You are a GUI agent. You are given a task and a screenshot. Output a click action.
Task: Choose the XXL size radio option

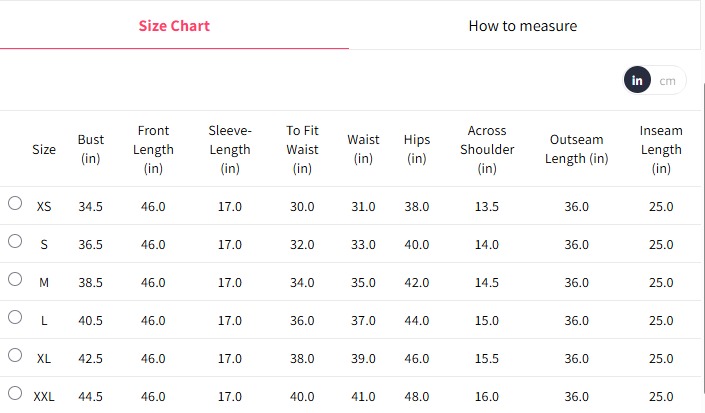click(x=15, y=393)
